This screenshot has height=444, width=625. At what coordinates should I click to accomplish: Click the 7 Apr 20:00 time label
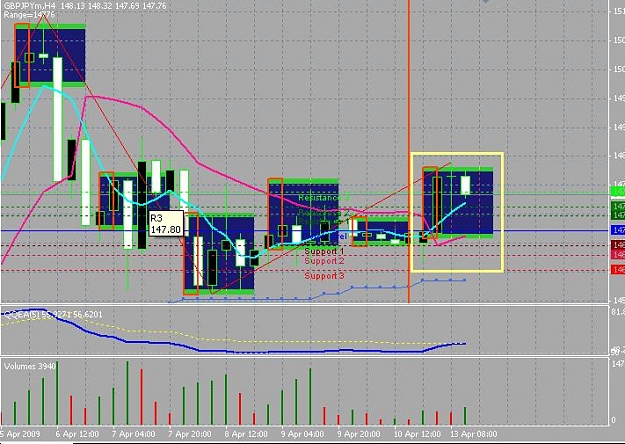190,434
